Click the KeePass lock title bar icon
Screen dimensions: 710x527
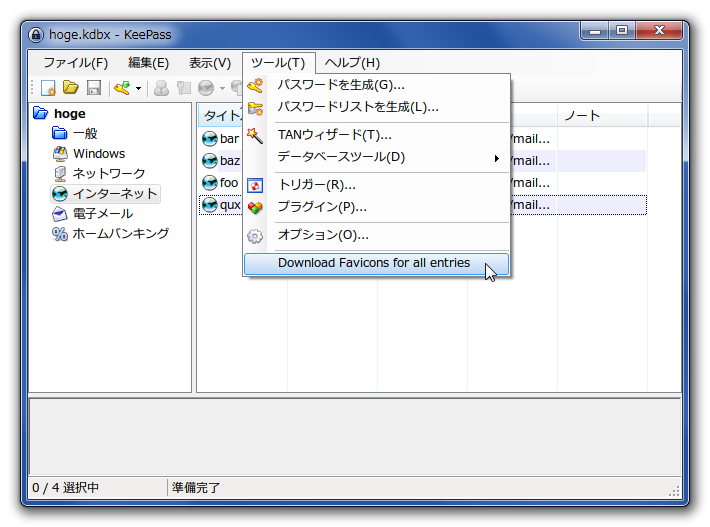pyautogui.click(x=36, y=34)
